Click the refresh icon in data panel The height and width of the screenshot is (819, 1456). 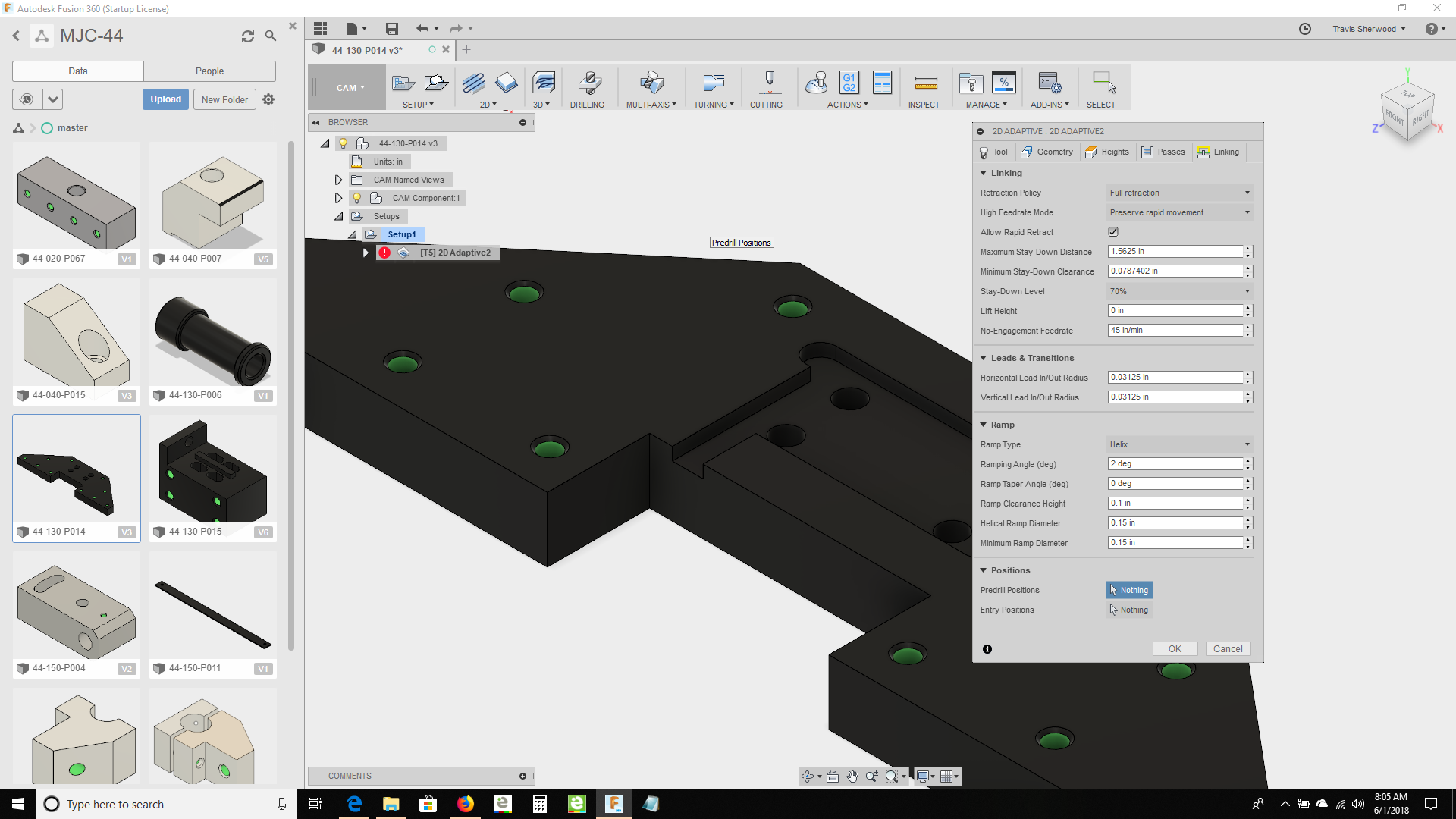pyautogui.click(x=247, y=36)
